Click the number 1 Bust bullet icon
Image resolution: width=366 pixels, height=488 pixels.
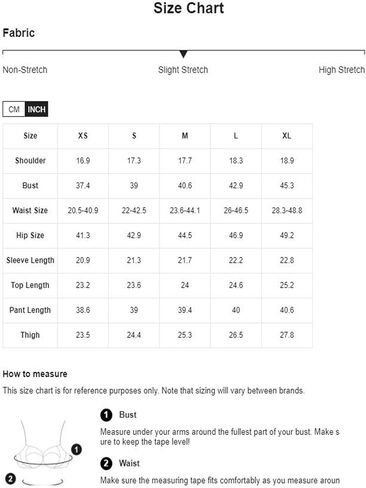106,415
